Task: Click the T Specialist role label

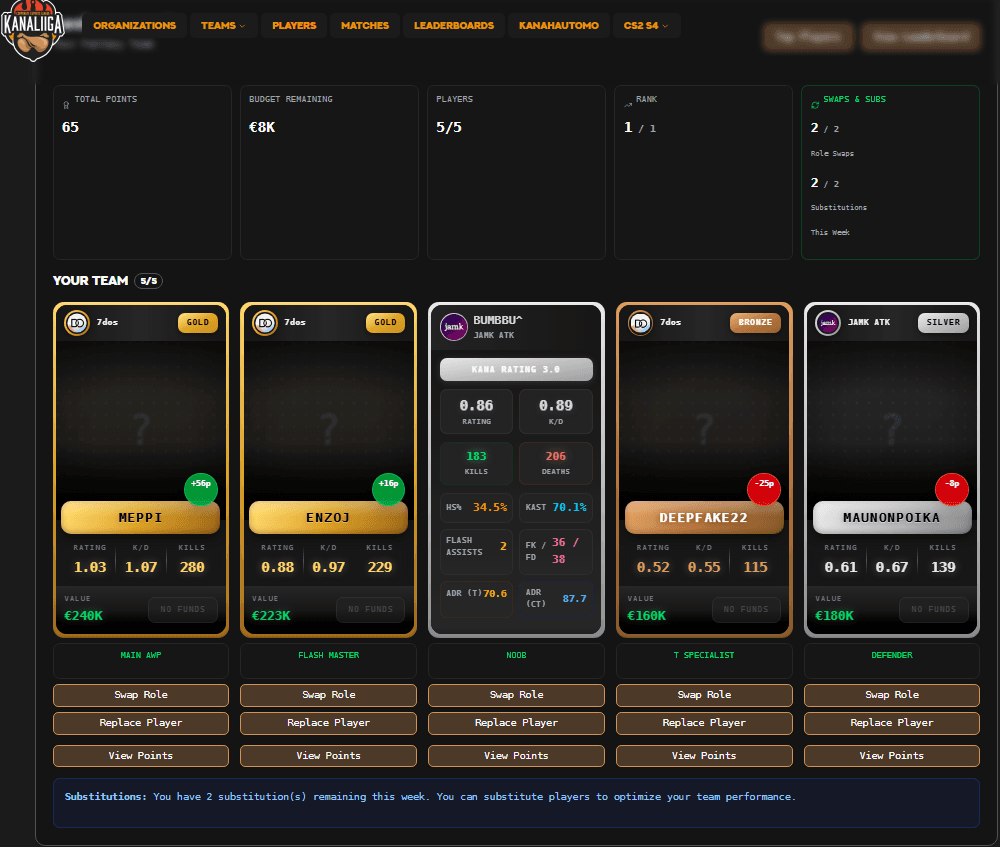Action: (704, 656)
